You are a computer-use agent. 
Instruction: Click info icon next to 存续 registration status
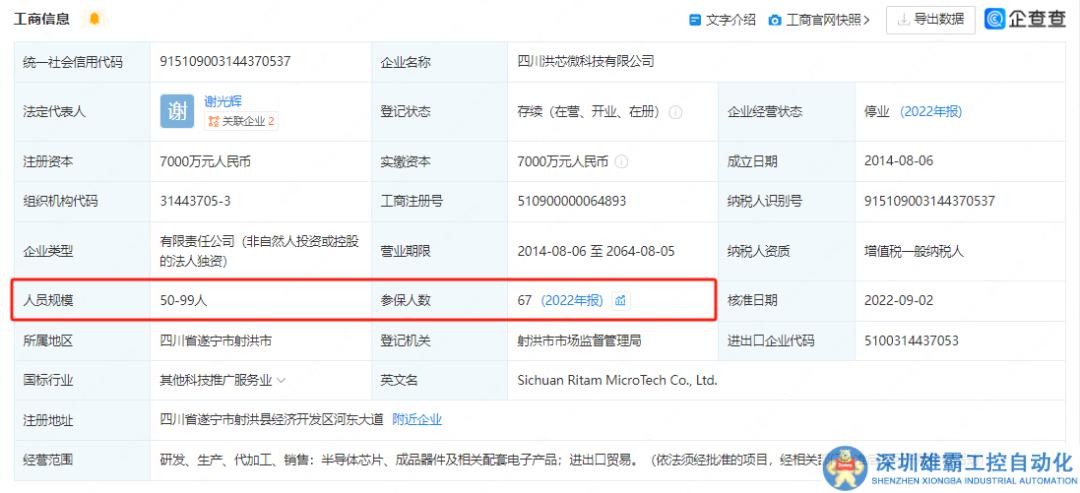coord(675,112)
